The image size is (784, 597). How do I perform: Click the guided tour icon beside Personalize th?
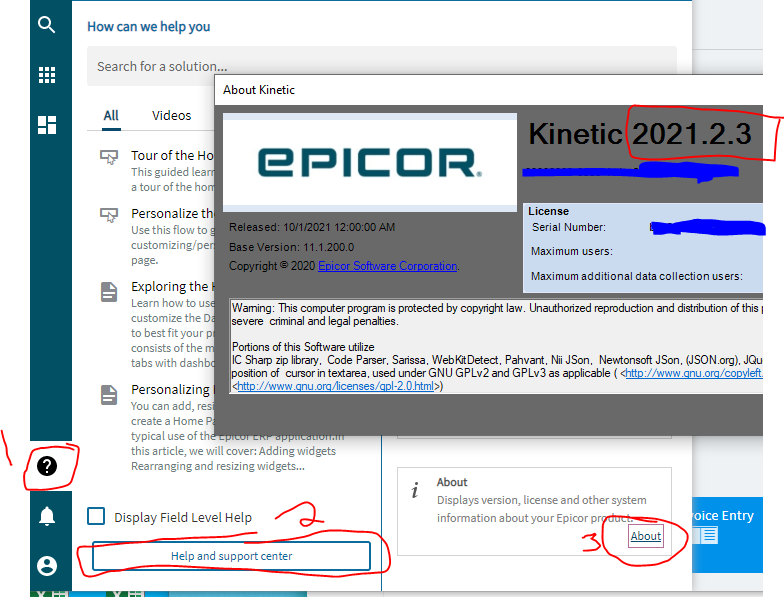point(109,215)
